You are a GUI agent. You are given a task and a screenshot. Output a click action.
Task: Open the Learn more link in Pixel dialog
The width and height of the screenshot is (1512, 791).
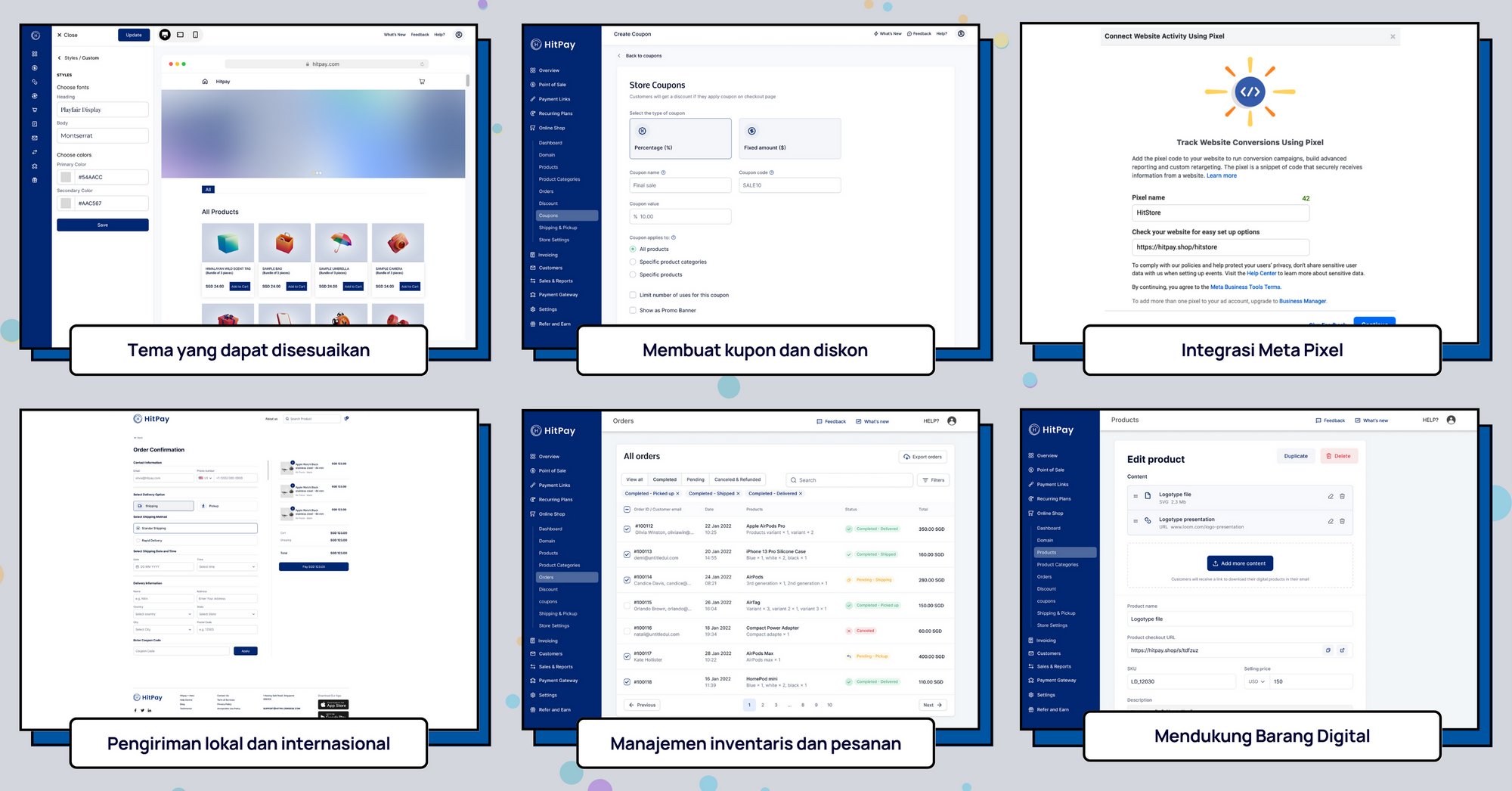coord(1222,176)
